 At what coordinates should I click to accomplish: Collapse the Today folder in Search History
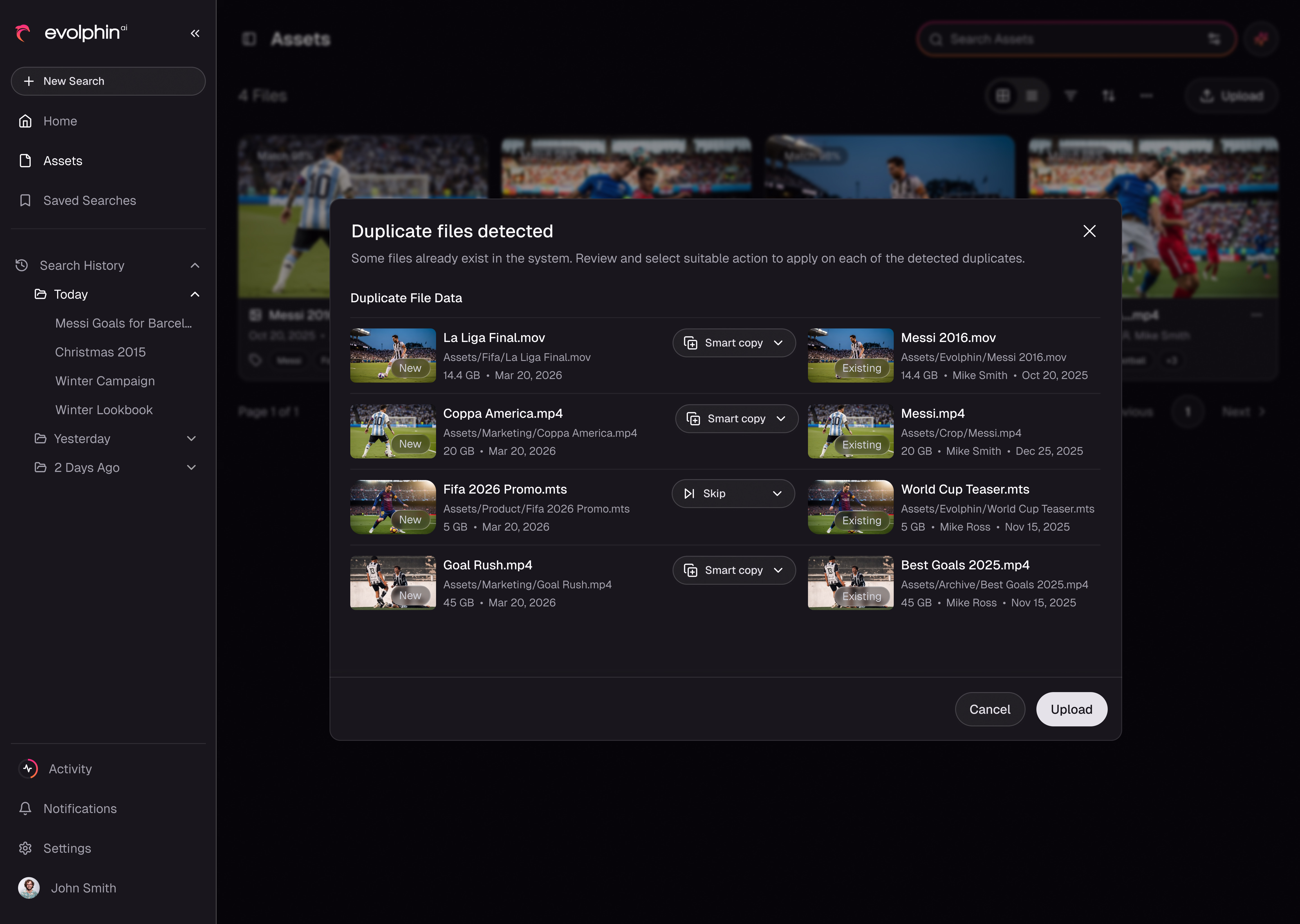[x=195, y=294]
